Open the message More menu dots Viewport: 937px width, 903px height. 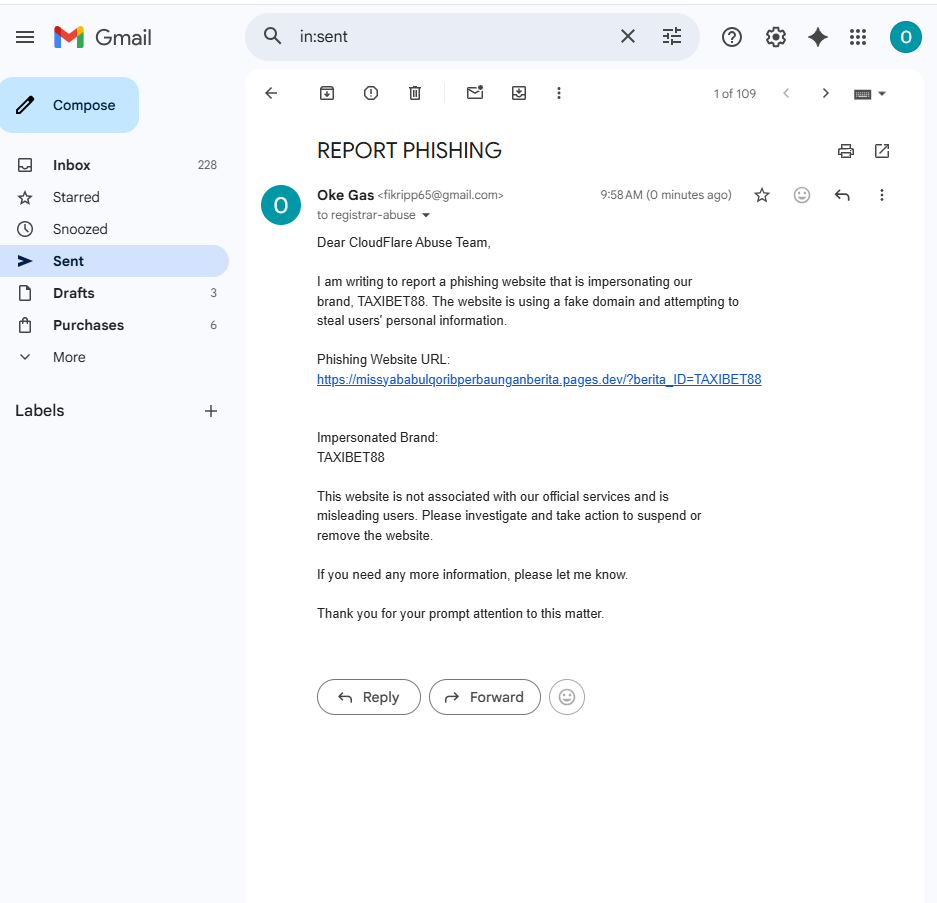tap(881, 195)
